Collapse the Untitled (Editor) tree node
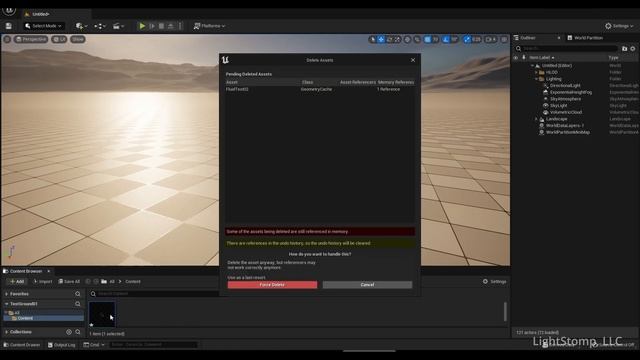 pyautogui.click(x=532, y=66)
